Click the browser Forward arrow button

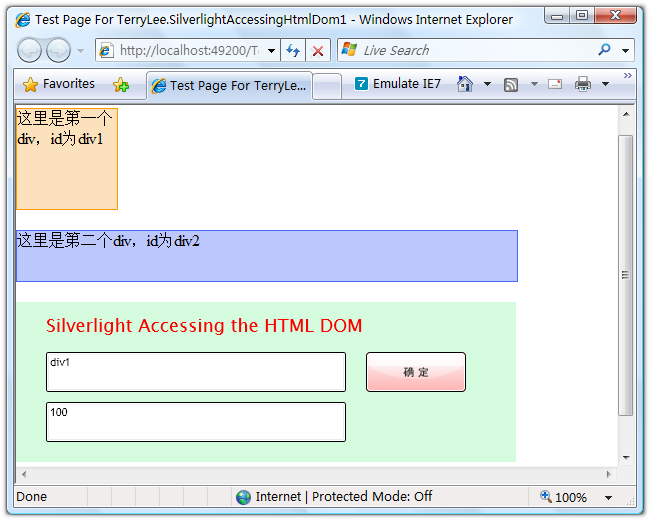click(58, 51)
